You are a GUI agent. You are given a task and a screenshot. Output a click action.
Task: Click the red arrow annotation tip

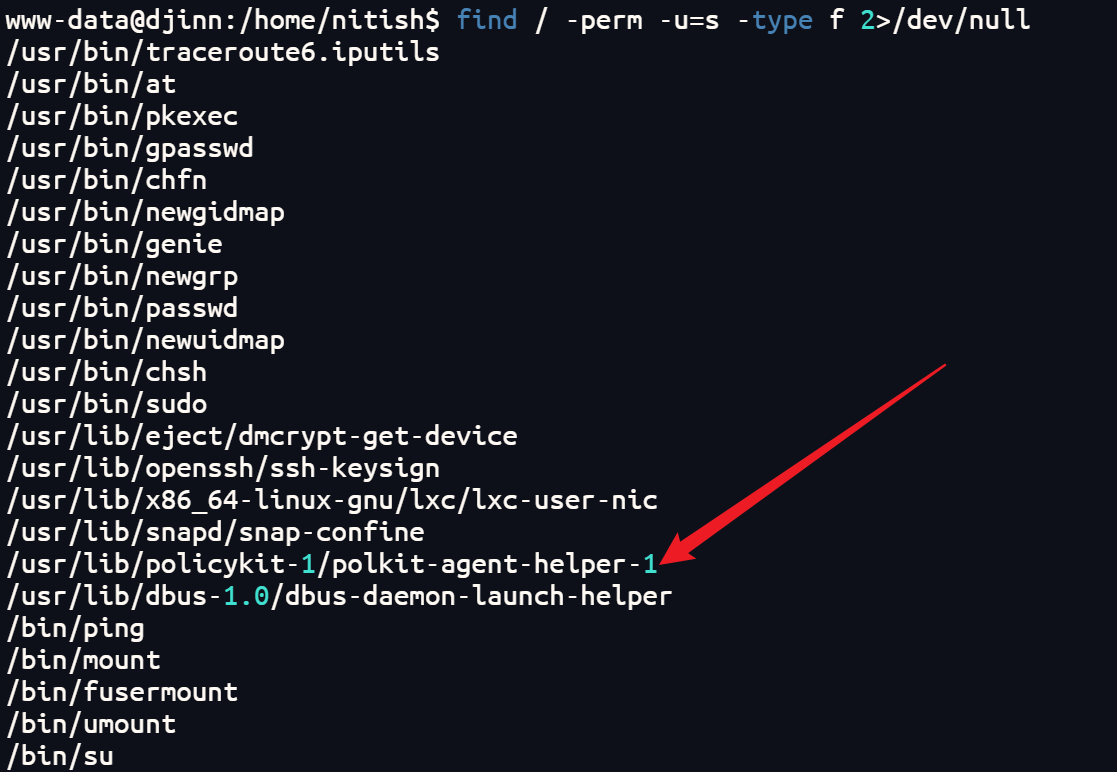[x=666, y=561]
